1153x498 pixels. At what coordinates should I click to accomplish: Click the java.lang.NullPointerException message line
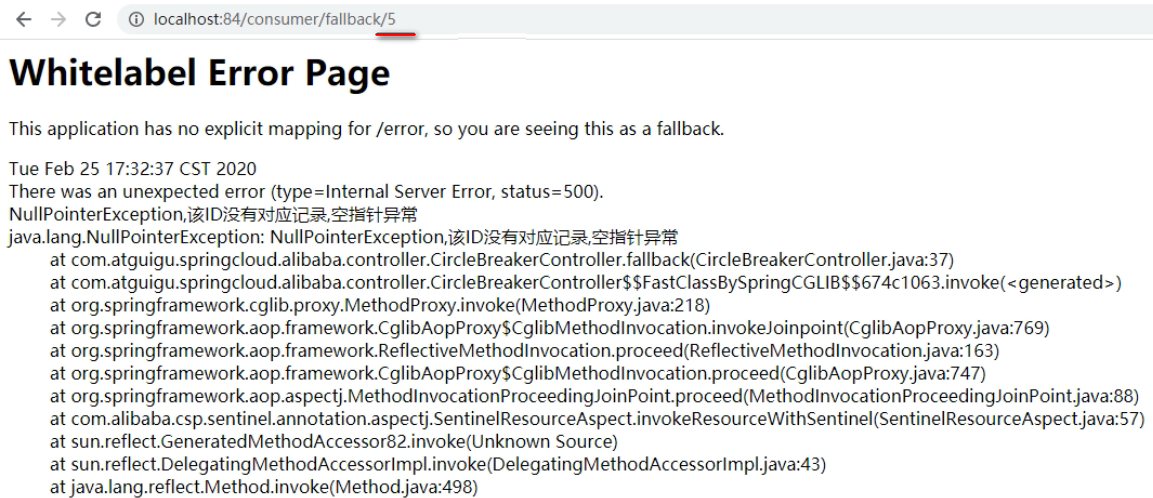(x=343, y=238)
